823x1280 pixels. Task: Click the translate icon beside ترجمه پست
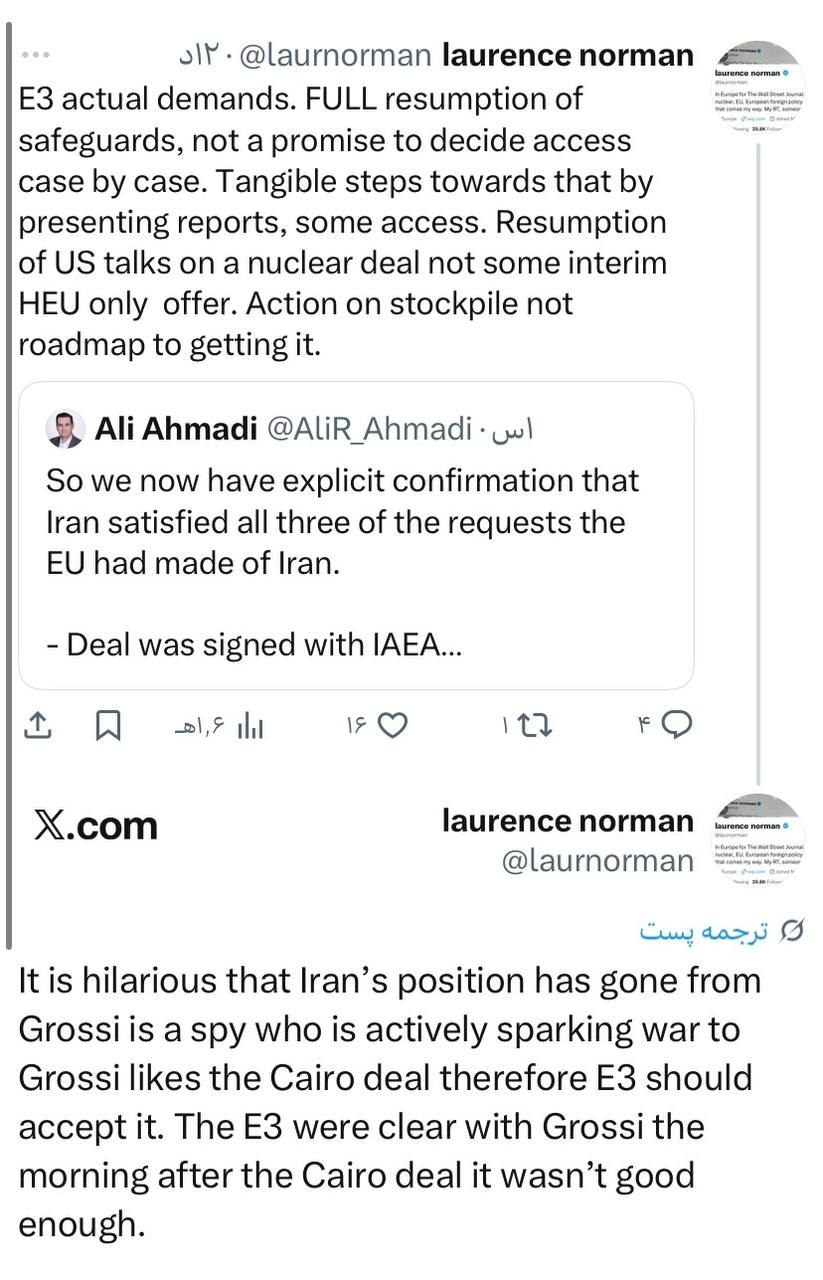coord(792,931)
